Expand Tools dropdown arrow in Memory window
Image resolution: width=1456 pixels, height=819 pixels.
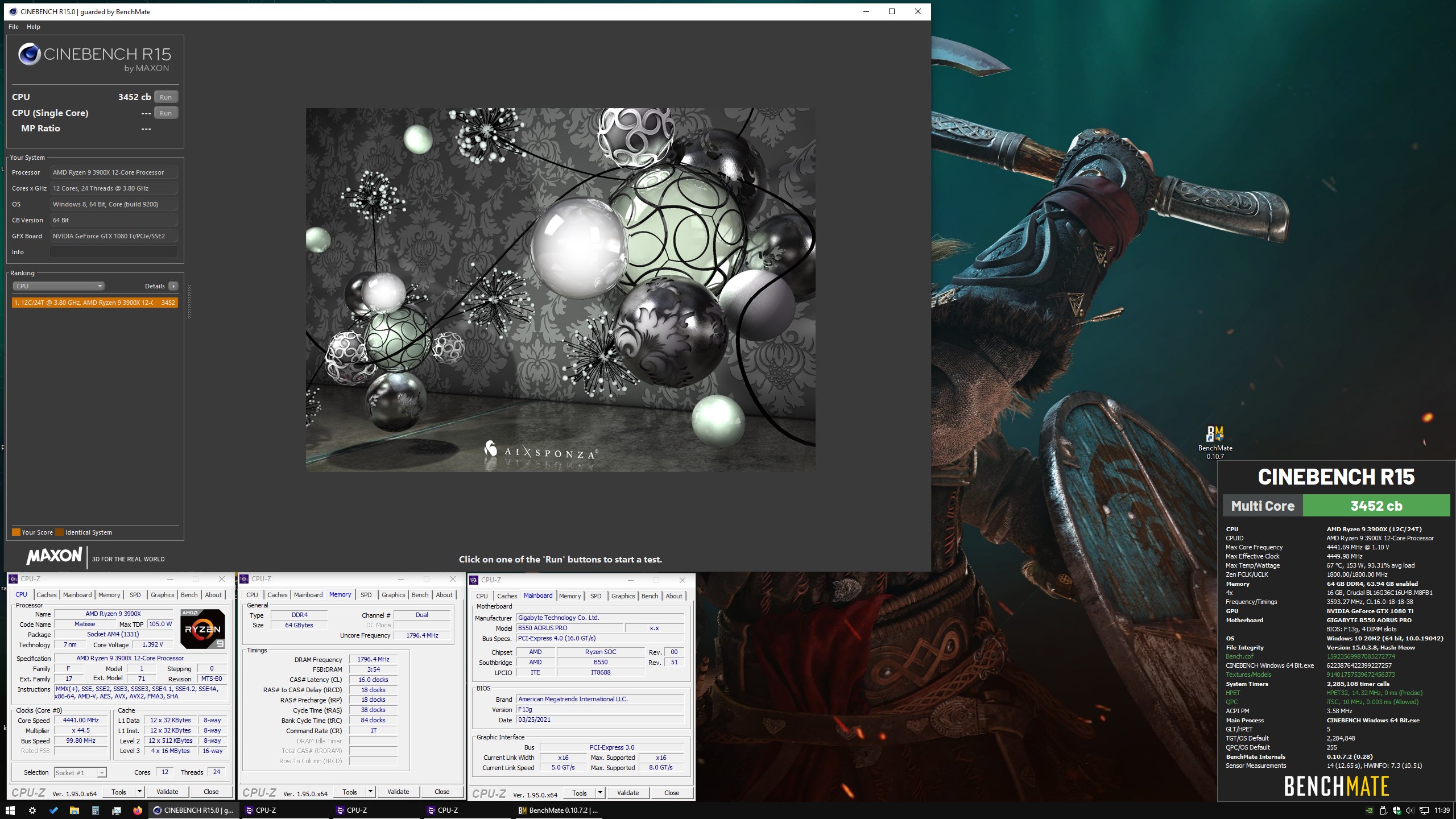[x=370, y=792]
